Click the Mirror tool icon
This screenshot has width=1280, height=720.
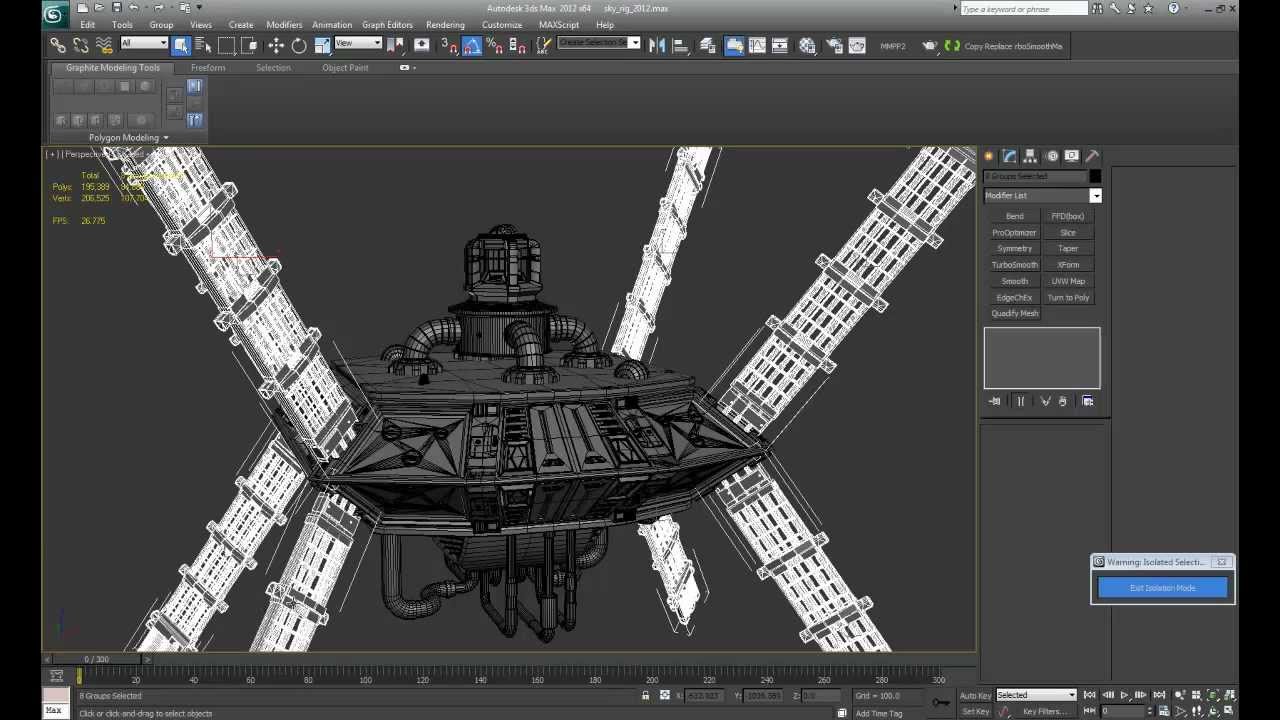click(657, 45)
